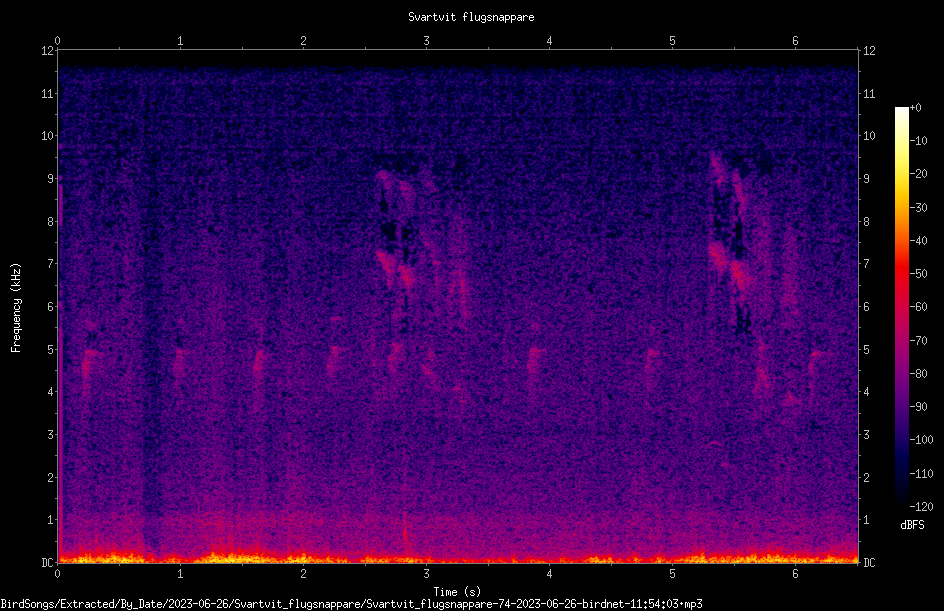The width and height of the screenshot is (944, 611).
Task: Click the '6' tick on the top time axis
Action: pos(795,41)
